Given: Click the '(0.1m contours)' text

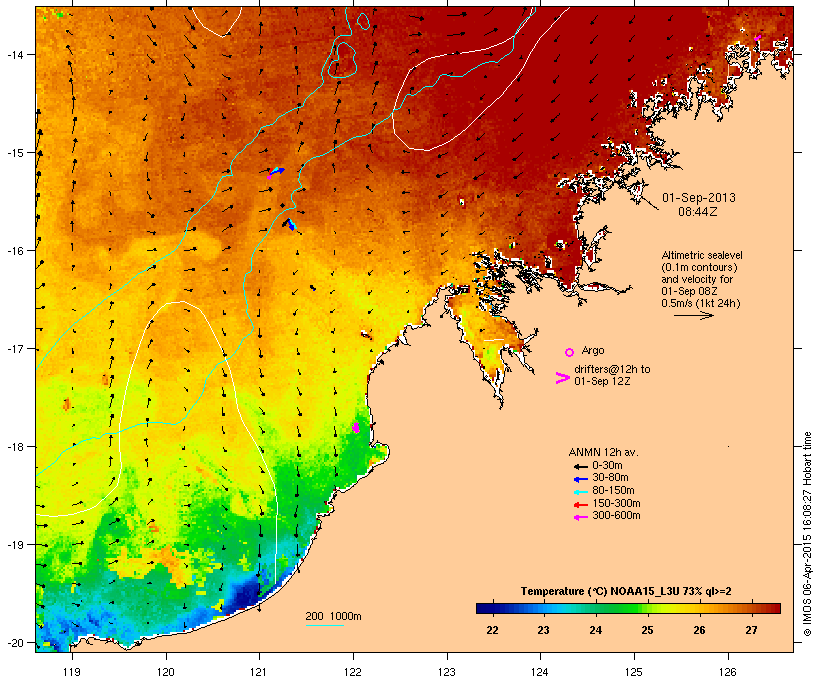Looking at the screenshot, I should click(699, 267).
